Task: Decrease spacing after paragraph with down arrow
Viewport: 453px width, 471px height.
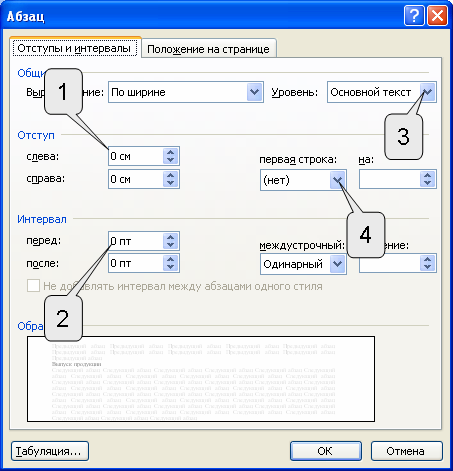Action: [170, 267]
